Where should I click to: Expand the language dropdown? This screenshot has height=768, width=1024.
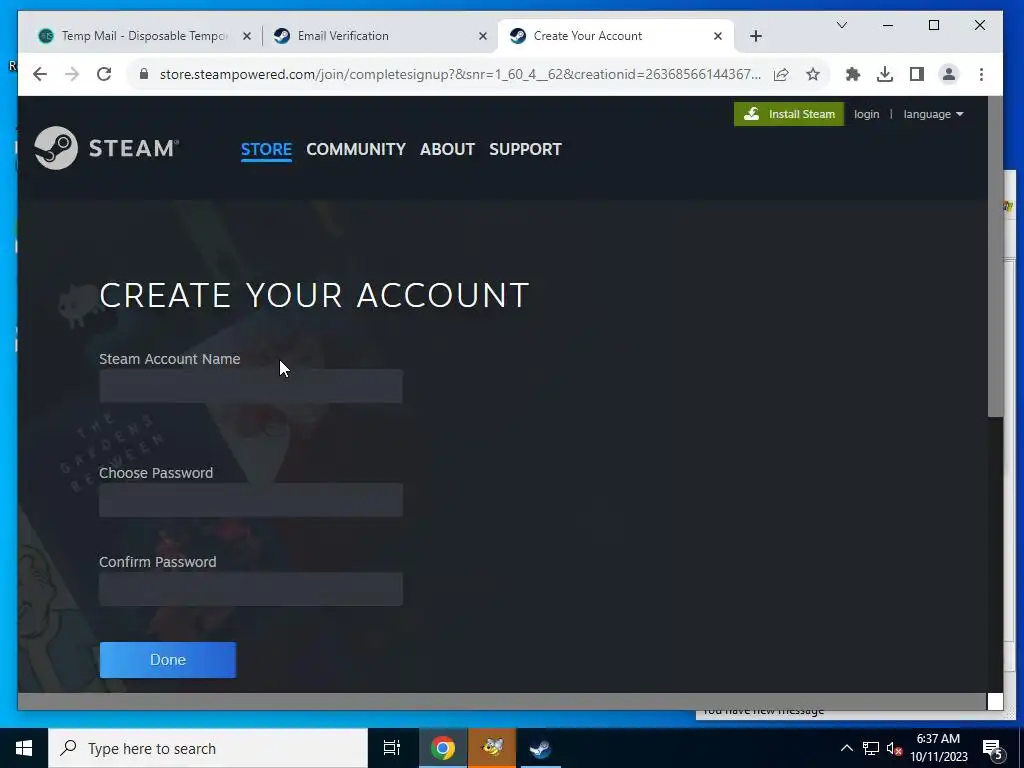(x=933, y=114)
